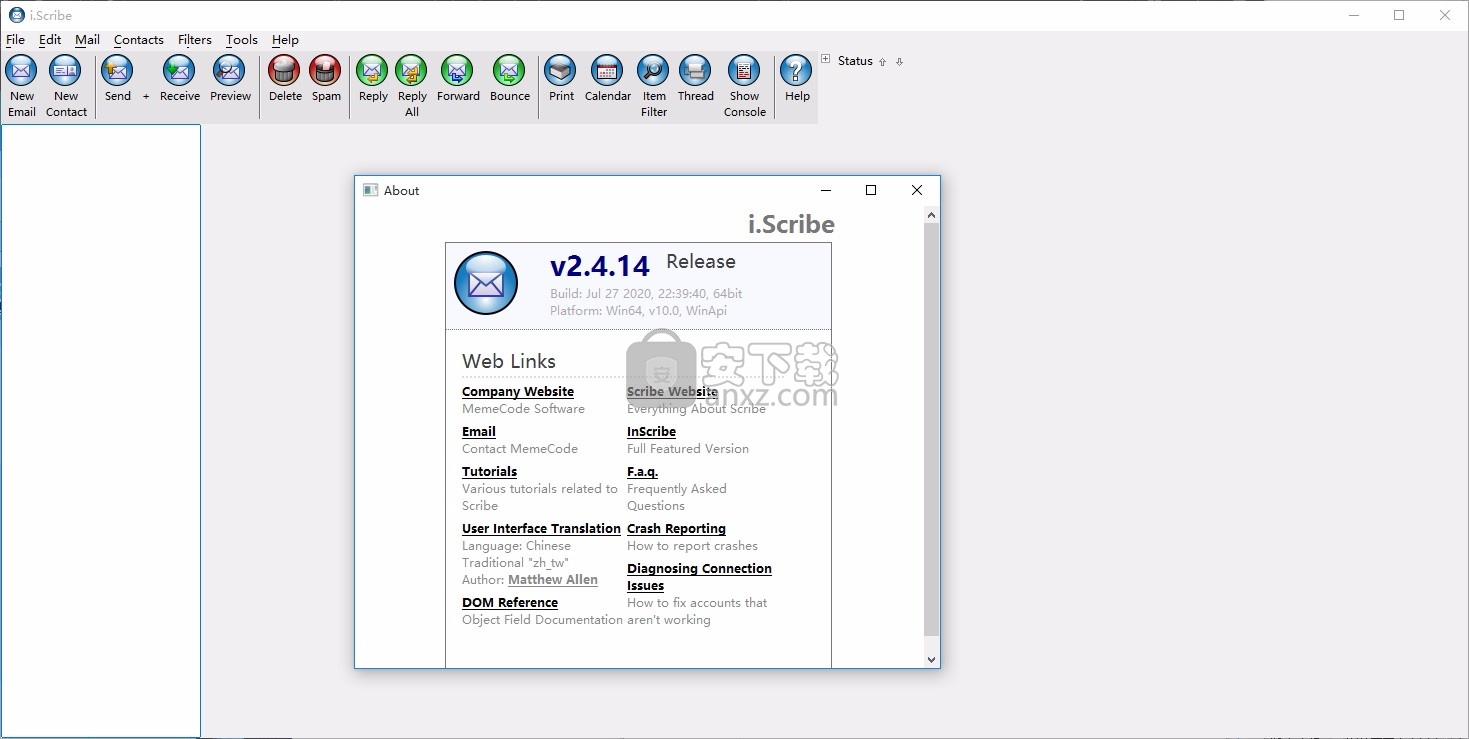Open the Tutorials link

(x=490, y=472)
